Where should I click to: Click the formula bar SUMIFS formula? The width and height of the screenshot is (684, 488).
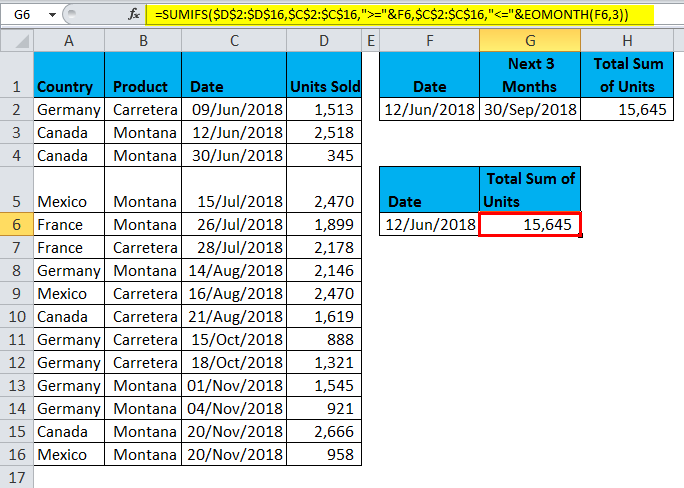point(391,15)
